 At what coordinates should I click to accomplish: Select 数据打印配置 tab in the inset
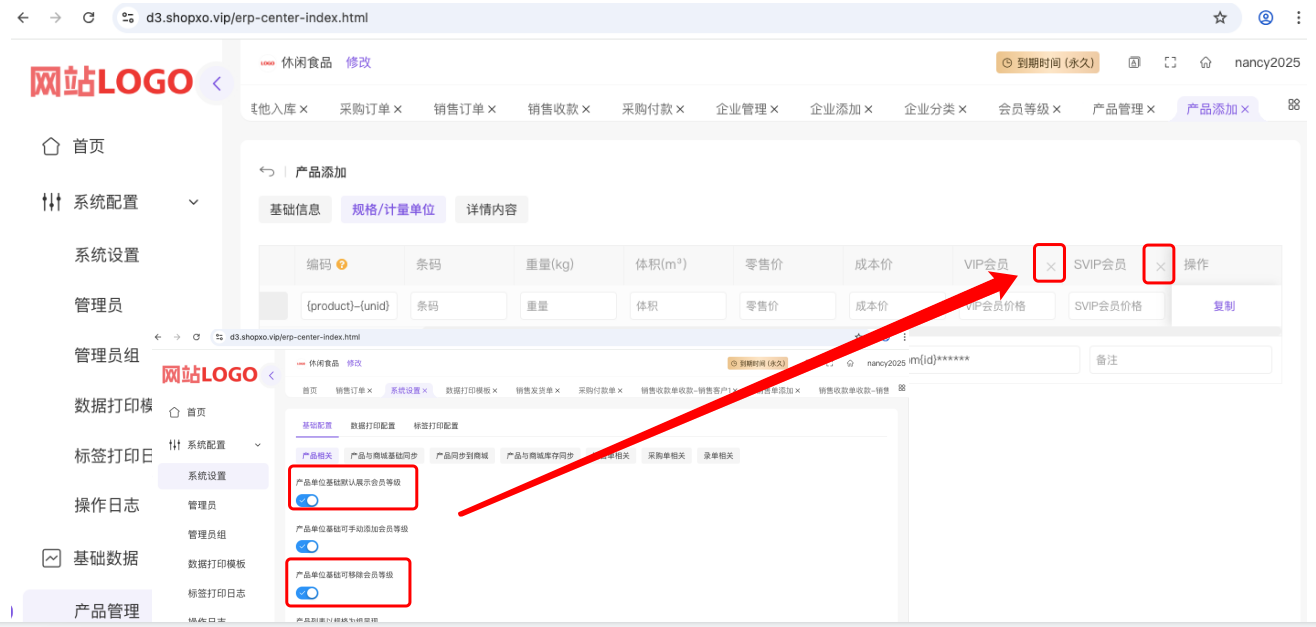coord(373,426)
